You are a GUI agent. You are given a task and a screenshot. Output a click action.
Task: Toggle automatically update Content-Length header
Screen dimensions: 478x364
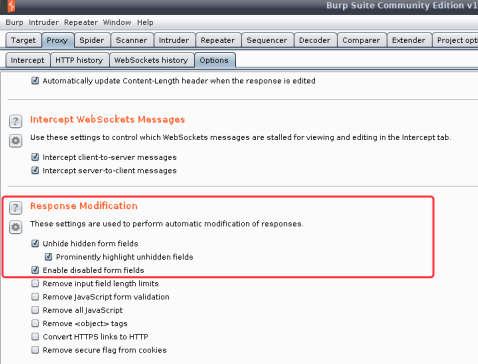point(35,81)
